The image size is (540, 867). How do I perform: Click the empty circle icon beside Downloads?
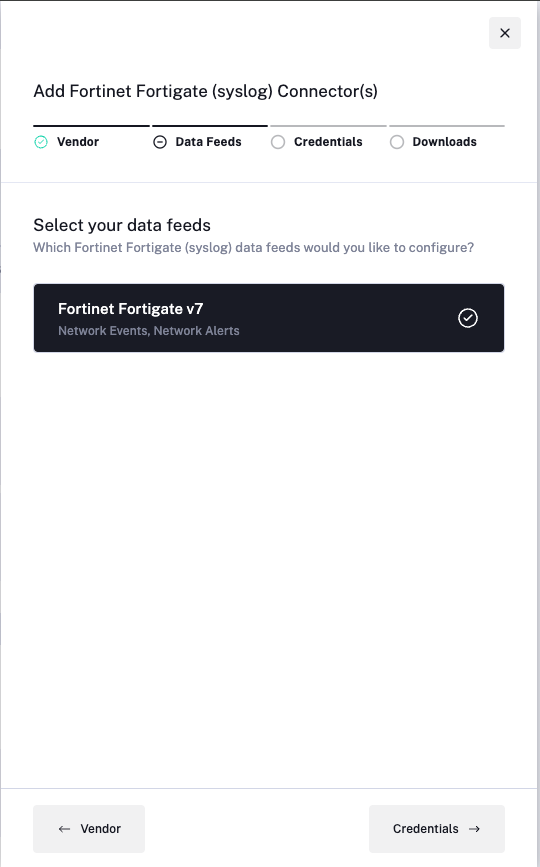[x=397, y=142]
